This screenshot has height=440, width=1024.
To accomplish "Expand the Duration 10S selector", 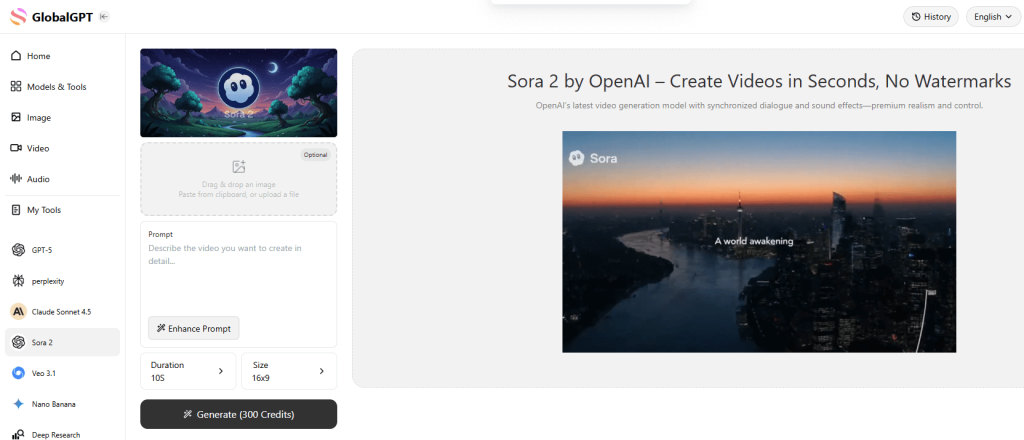I will (x=190, y=371).
